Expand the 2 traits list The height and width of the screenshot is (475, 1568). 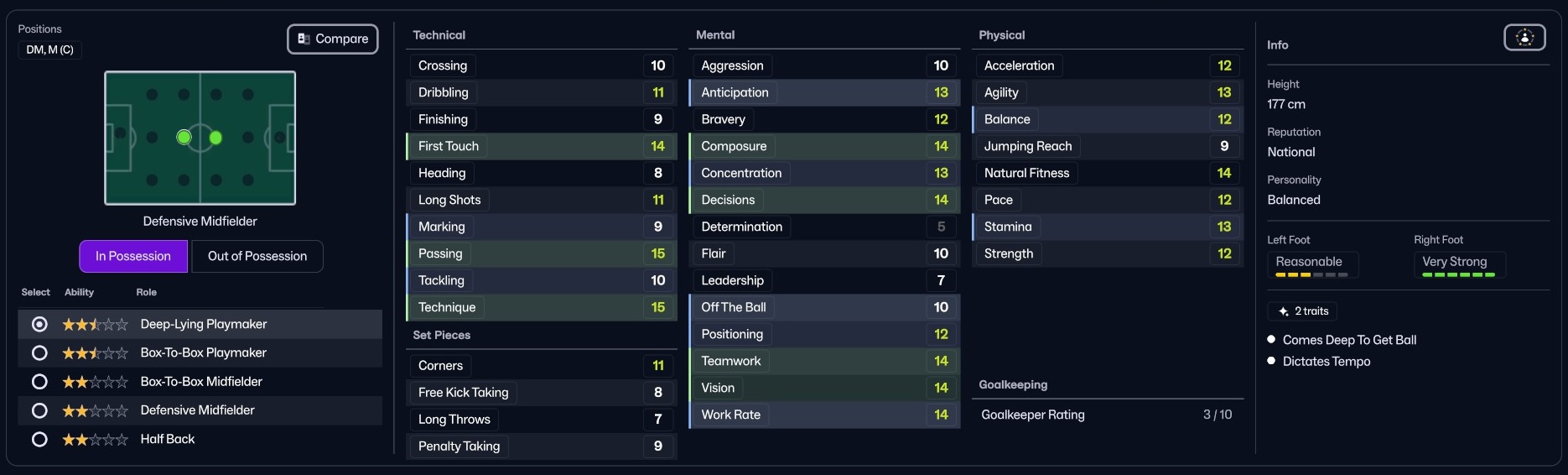click(1303, 311)
